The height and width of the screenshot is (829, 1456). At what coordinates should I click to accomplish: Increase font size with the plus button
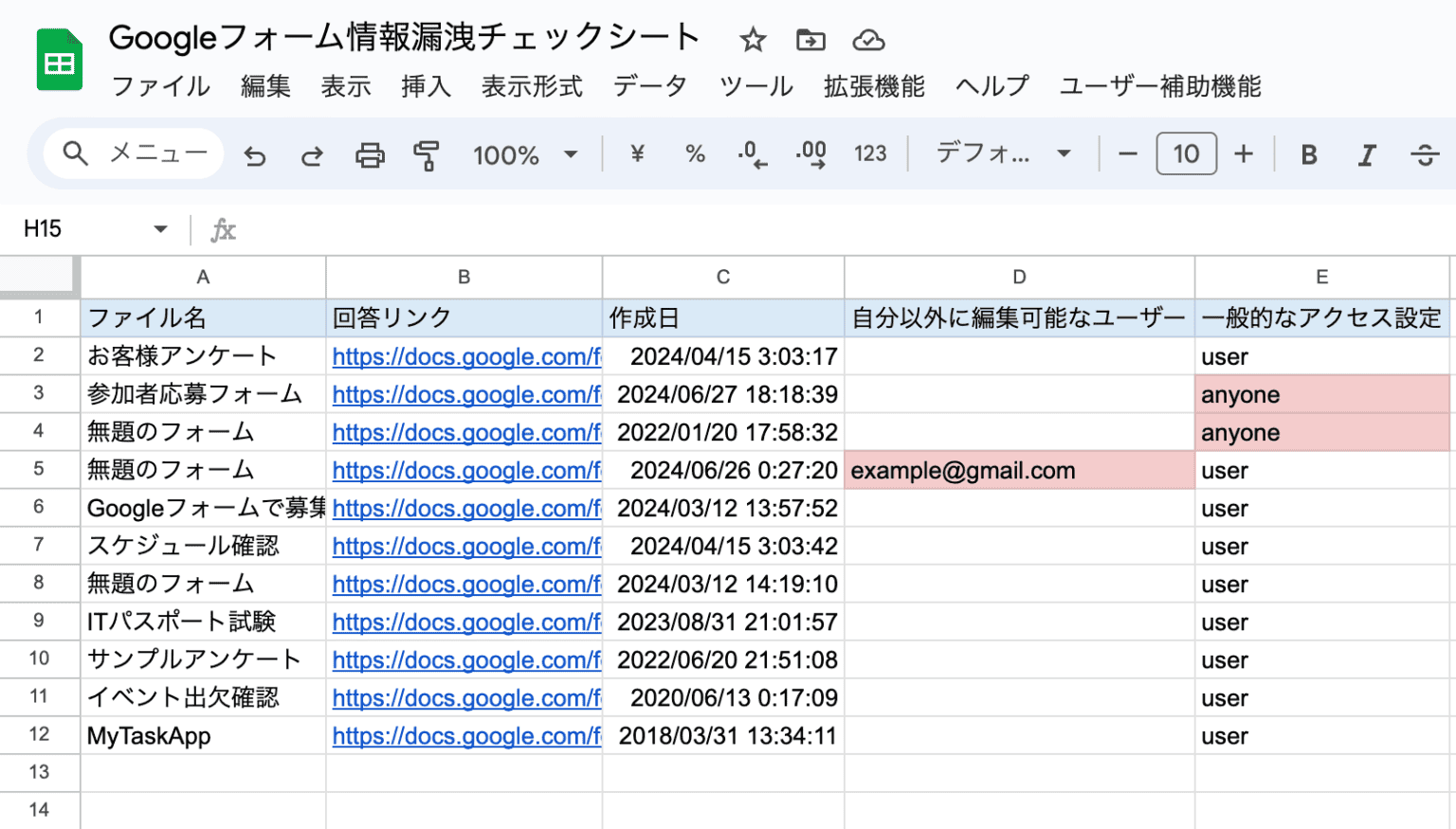1244,153
